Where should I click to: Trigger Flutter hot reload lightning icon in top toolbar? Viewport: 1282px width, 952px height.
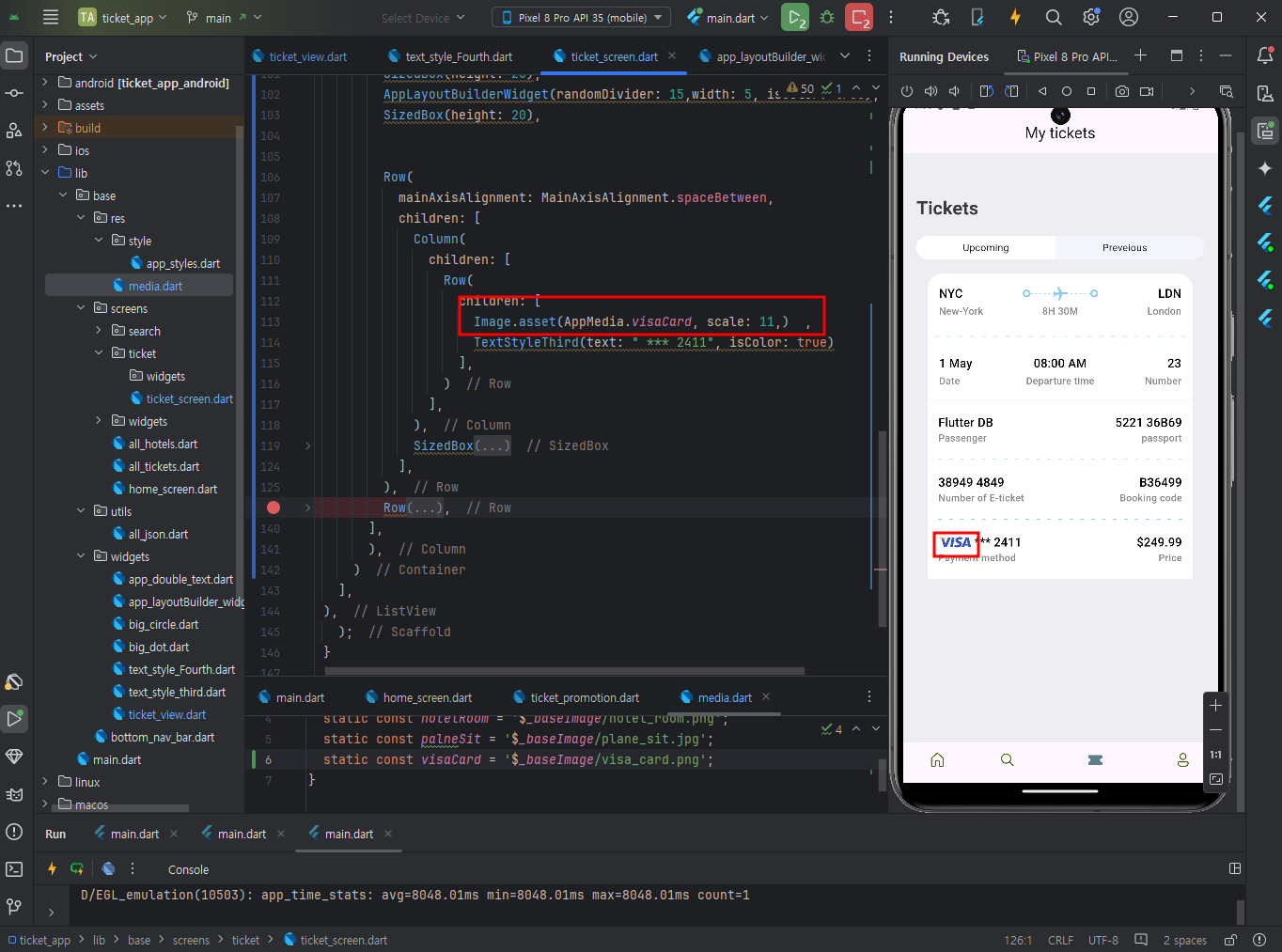click(x=1015, y=17)
